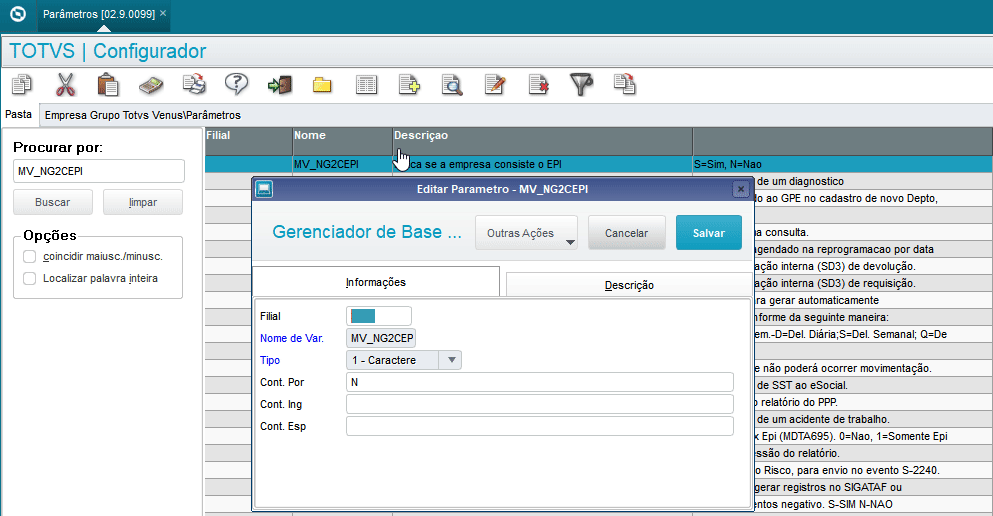993x516 pixels.
Task: Click the Cont. Esp input field
Action: 540,426
